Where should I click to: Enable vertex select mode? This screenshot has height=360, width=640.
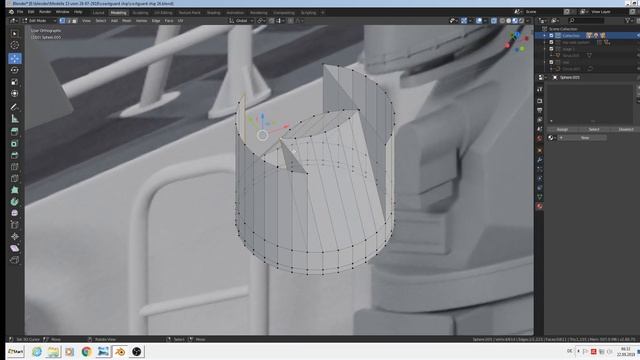coord(62,20)
